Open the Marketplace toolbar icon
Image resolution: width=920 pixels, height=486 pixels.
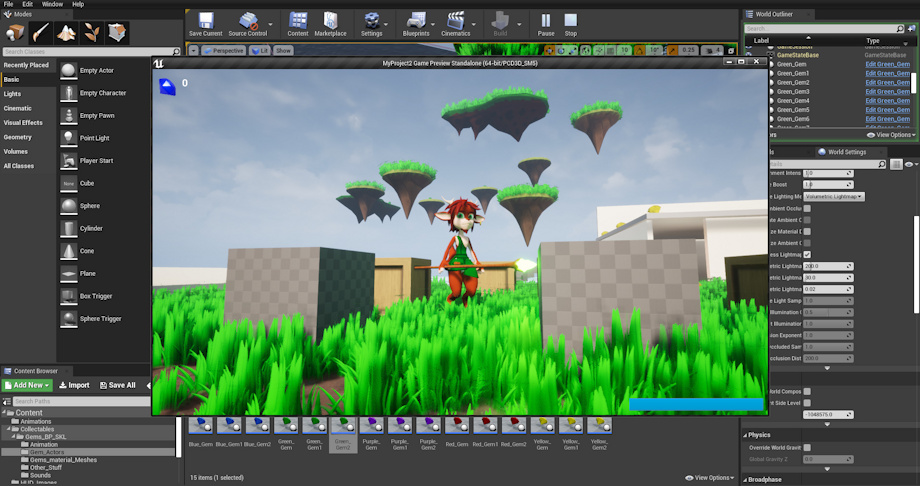click(330, 21)
